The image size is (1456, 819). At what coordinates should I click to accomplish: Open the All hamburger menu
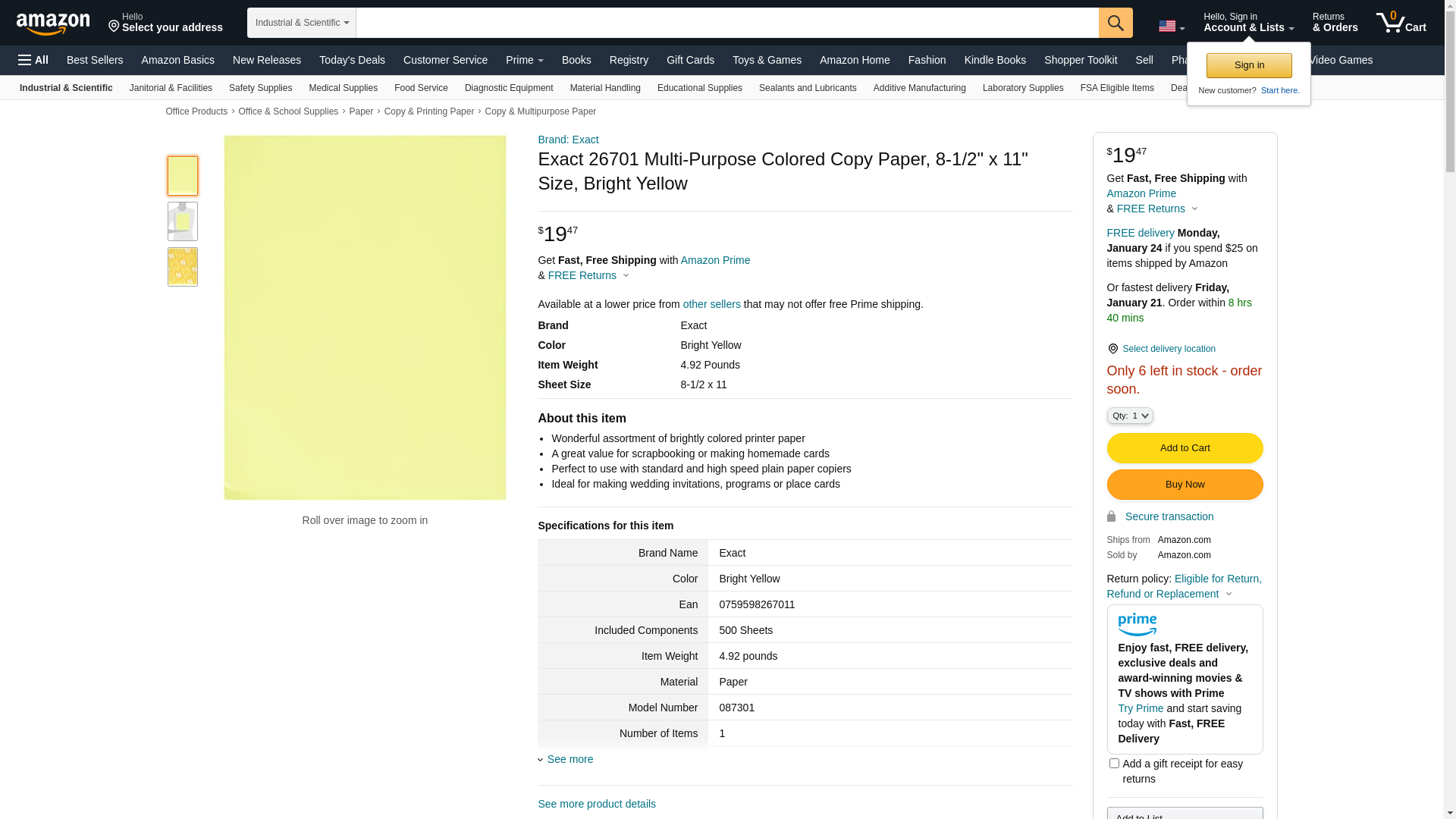pyautogui.click(x=33, y=60)
